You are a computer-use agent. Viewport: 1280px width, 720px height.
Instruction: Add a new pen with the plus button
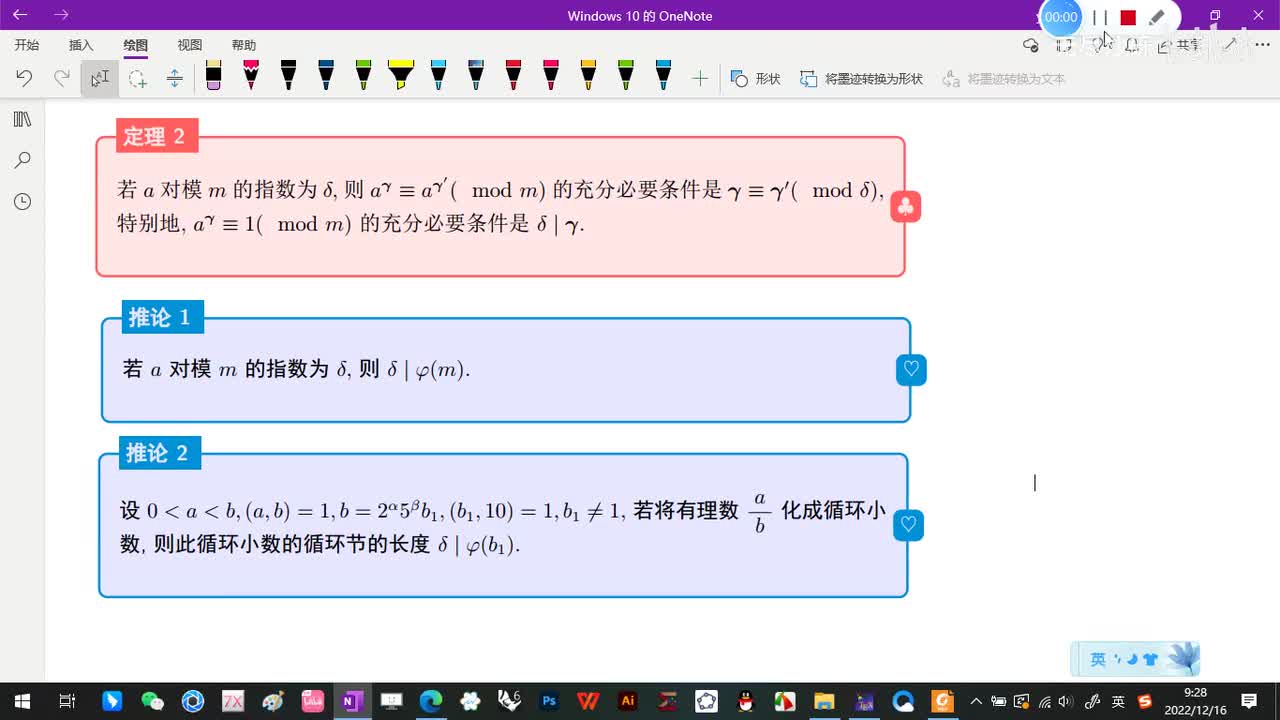tap(700, 78)
